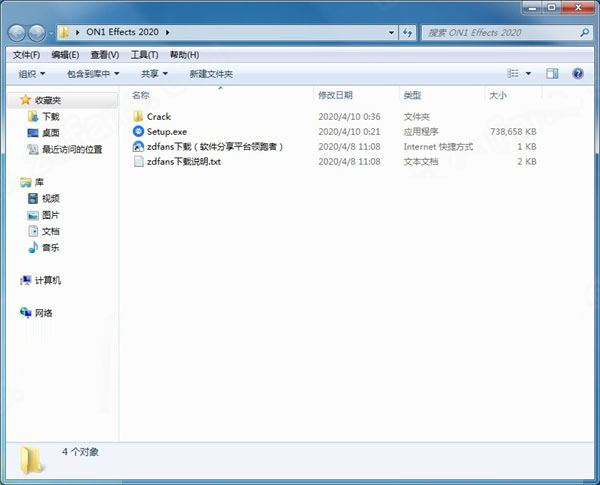Open the 帮助(H) menu

184,55
